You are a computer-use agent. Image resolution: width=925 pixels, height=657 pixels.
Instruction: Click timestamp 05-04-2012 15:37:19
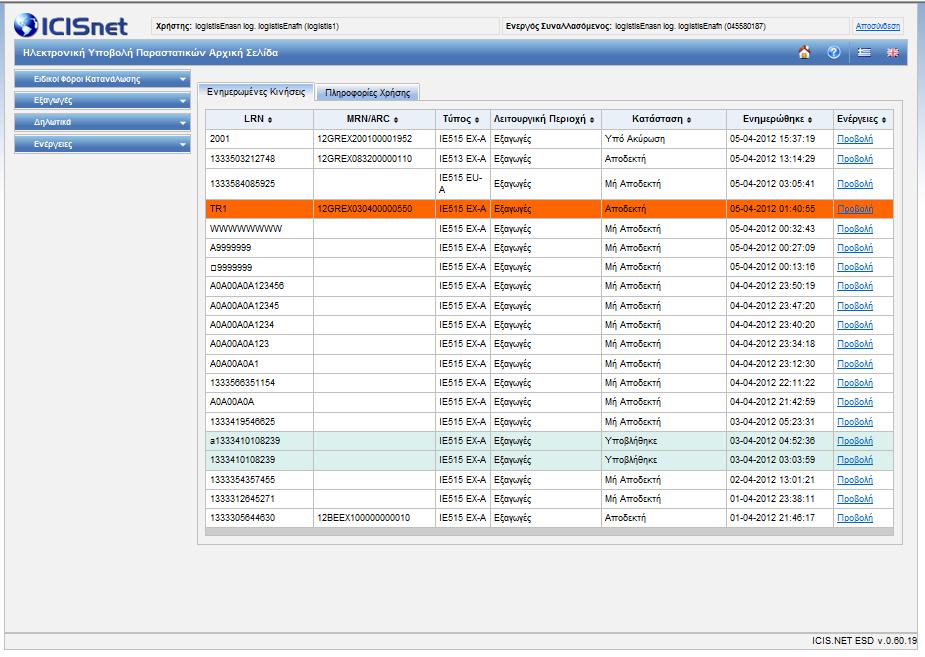772,139
